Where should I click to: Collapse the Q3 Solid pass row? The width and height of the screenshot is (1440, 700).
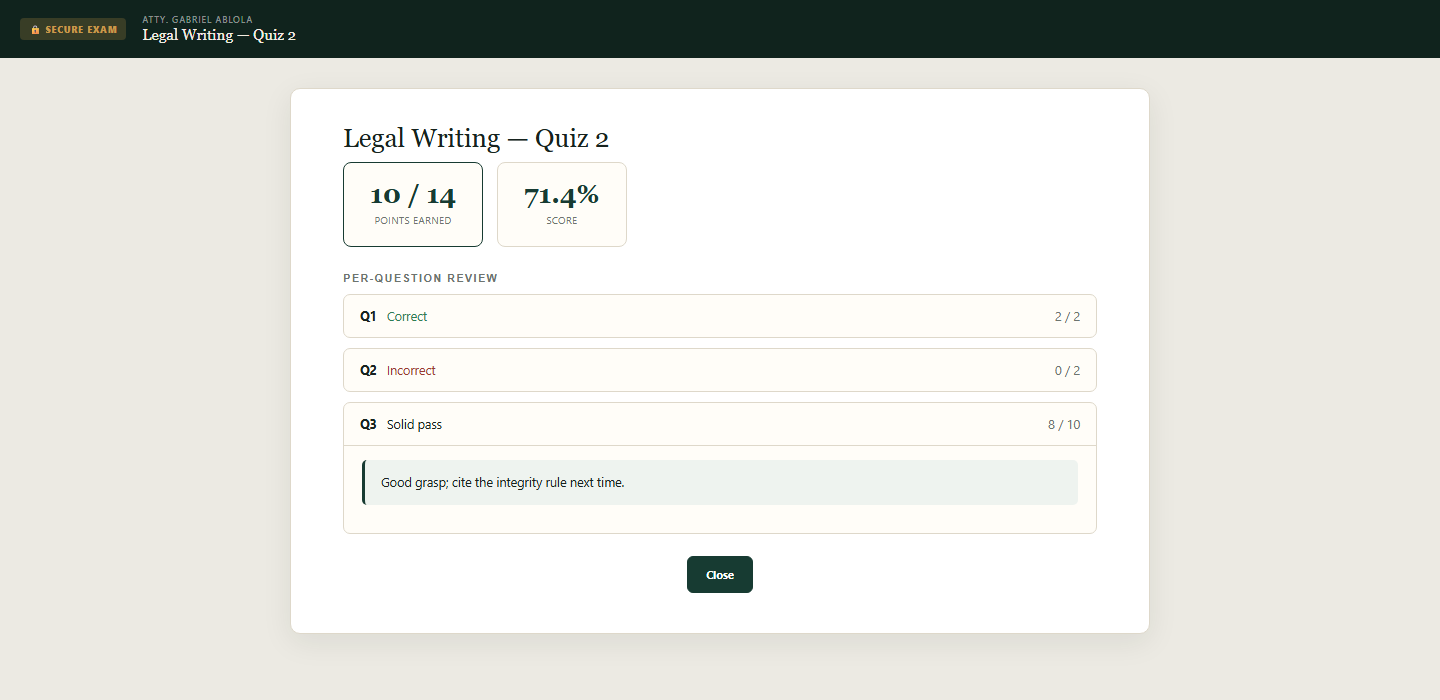720,424
